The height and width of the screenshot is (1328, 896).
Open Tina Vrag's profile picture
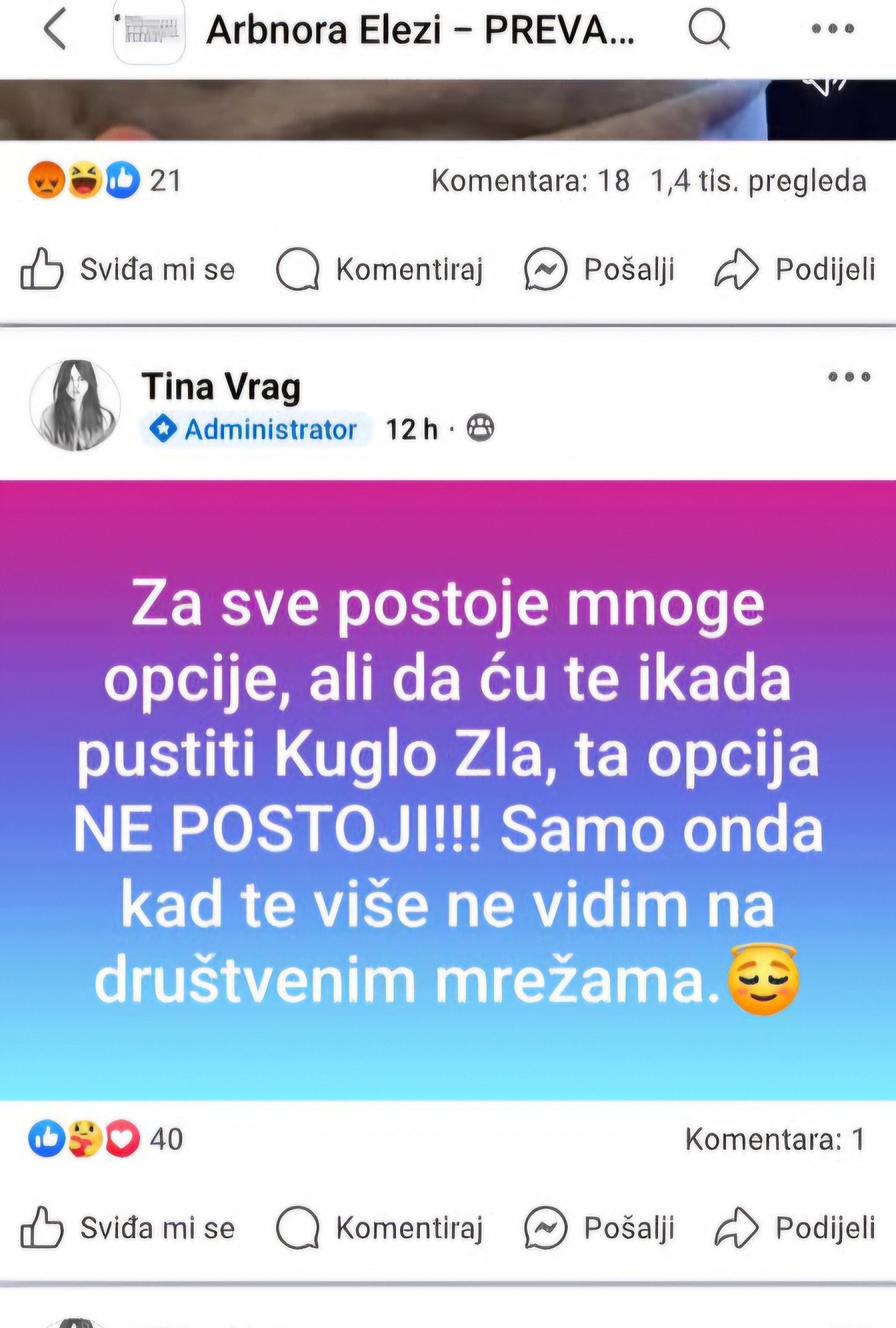[75, 405]
